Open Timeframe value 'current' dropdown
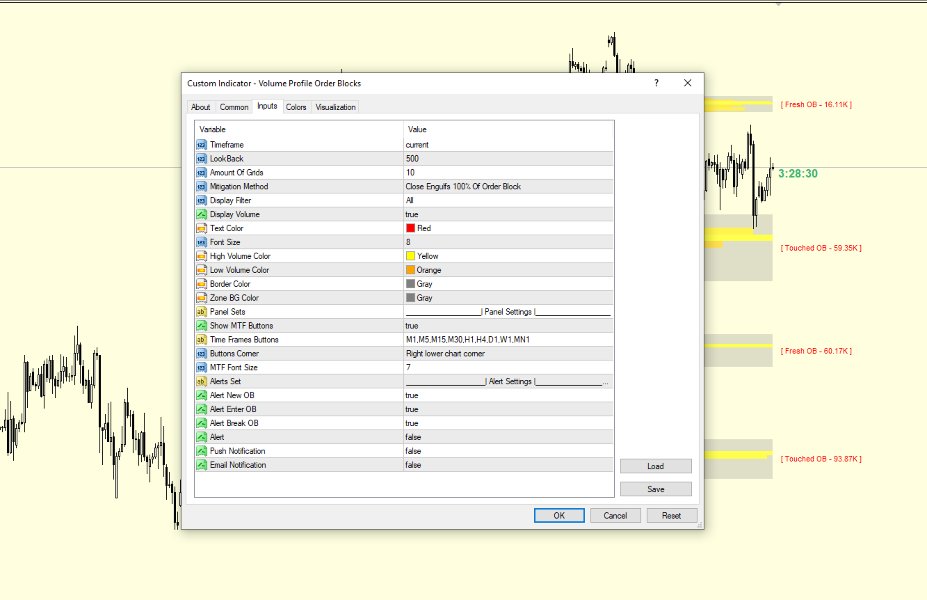 (508, 145)
